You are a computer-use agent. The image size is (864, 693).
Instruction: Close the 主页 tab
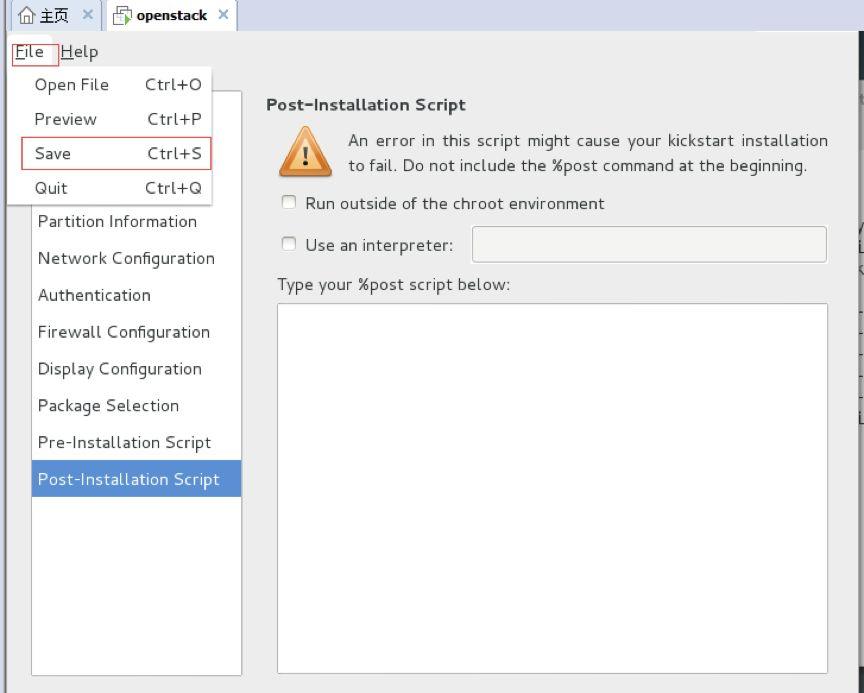(x=88, y=15)
